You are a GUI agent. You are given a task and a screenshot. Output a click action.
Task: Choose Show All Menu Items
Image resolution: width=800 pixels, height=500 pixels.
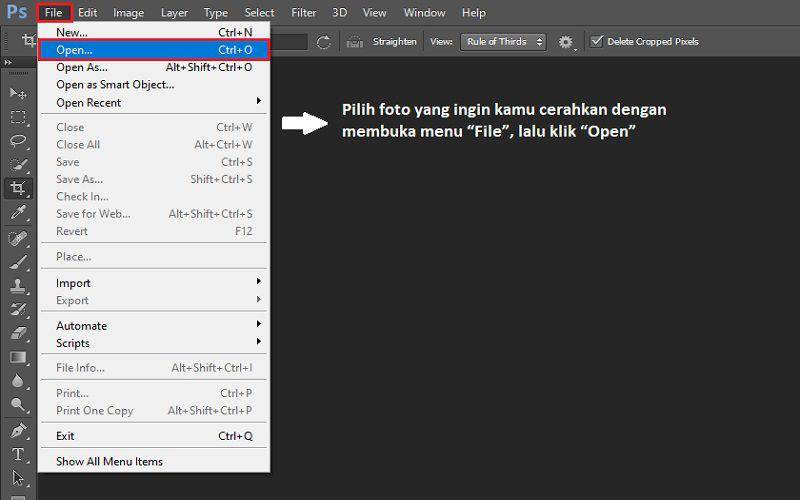pos(153,461)
